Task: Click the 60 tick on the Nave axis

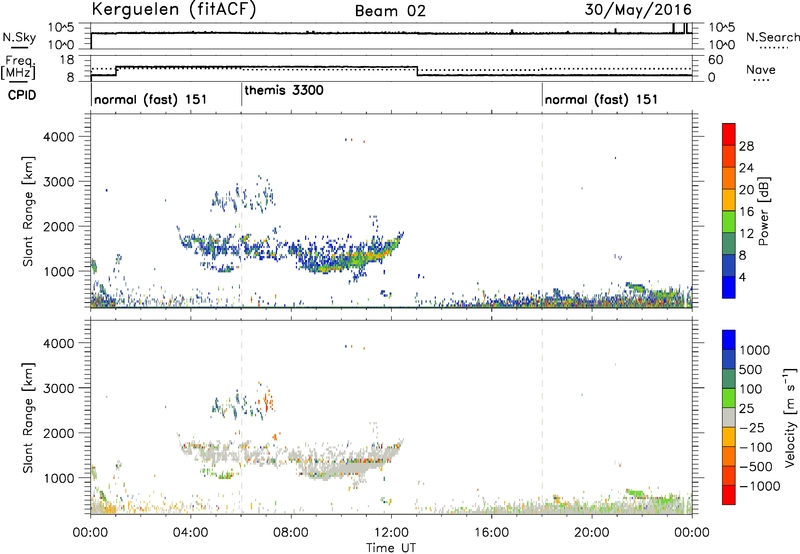Action: tap(716, 60)
